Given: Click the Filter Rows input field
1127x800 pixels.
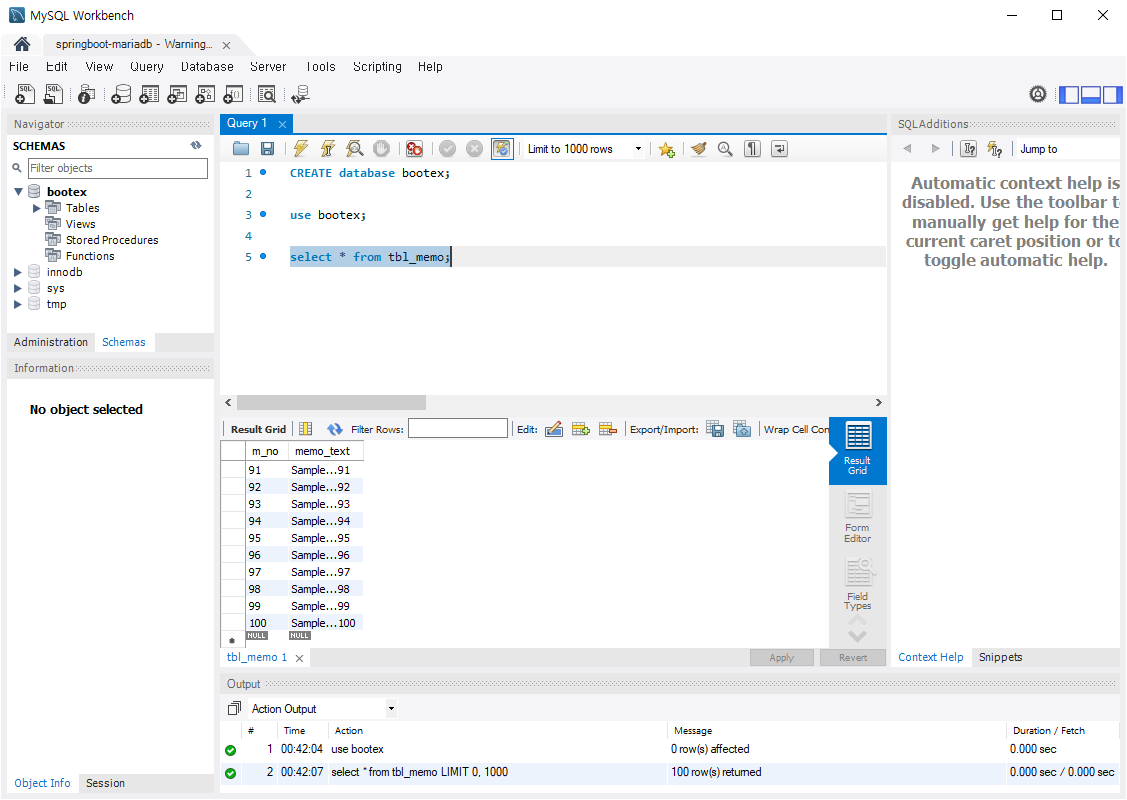Looking at the screenshot, I should coord(458,429).
